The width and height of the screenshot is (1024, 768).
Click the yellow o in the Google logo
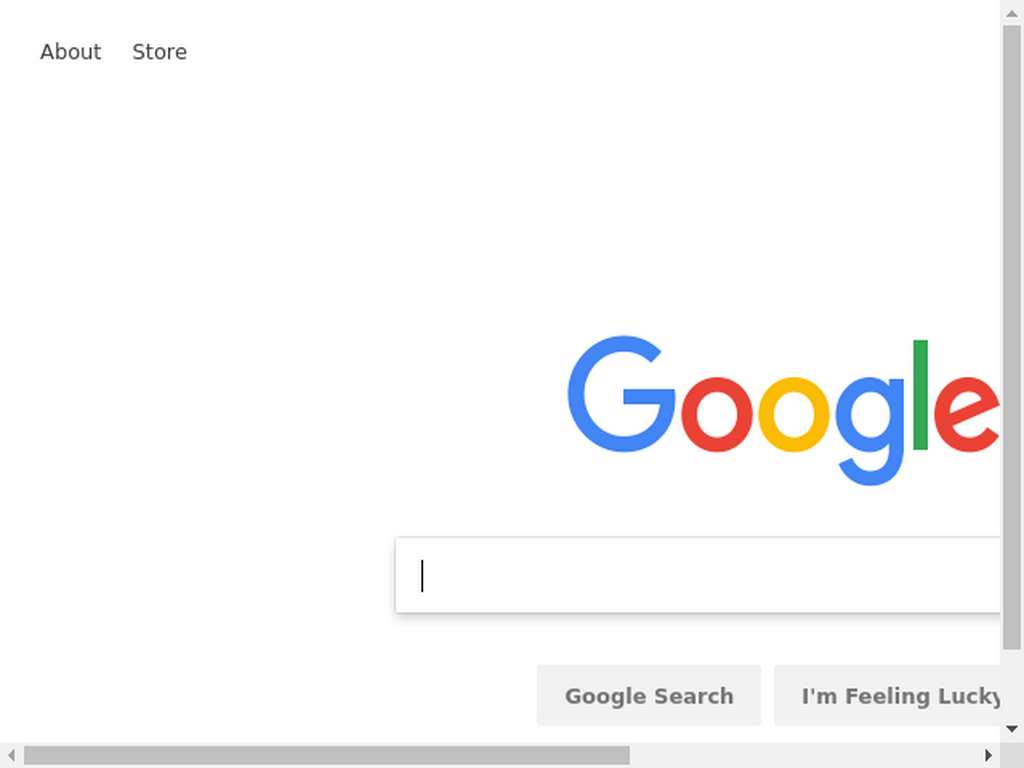(793, 415)
